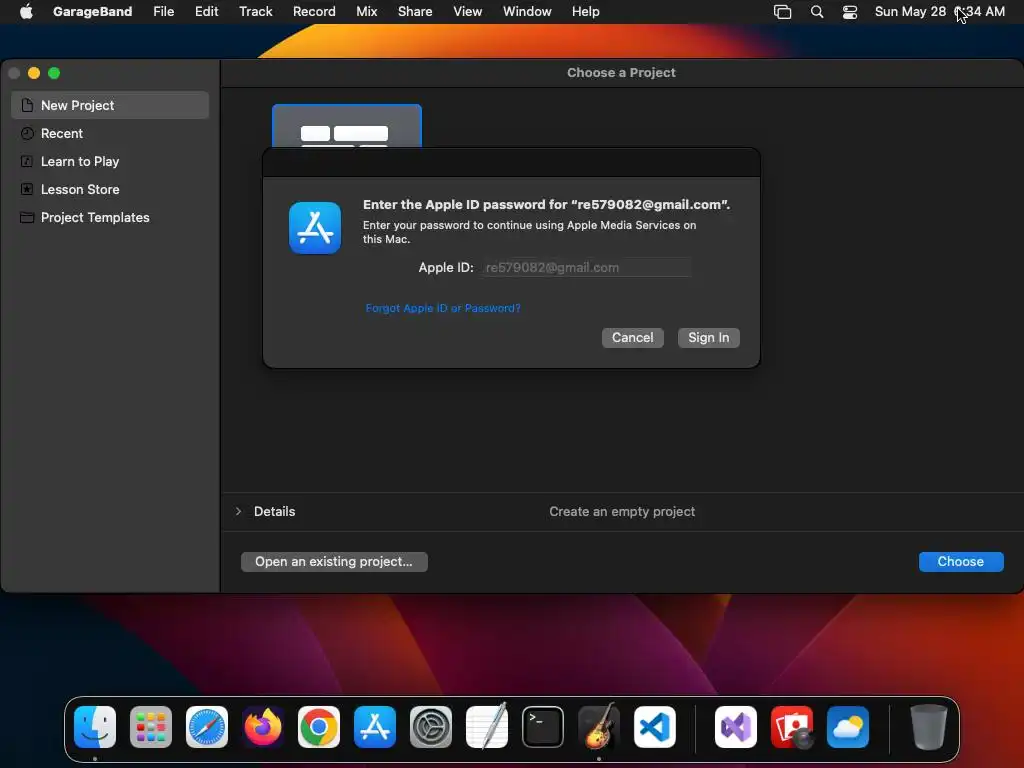Click Forgot Apple ID or Password link
This screenshot has width=1024, height=768.
443,308
